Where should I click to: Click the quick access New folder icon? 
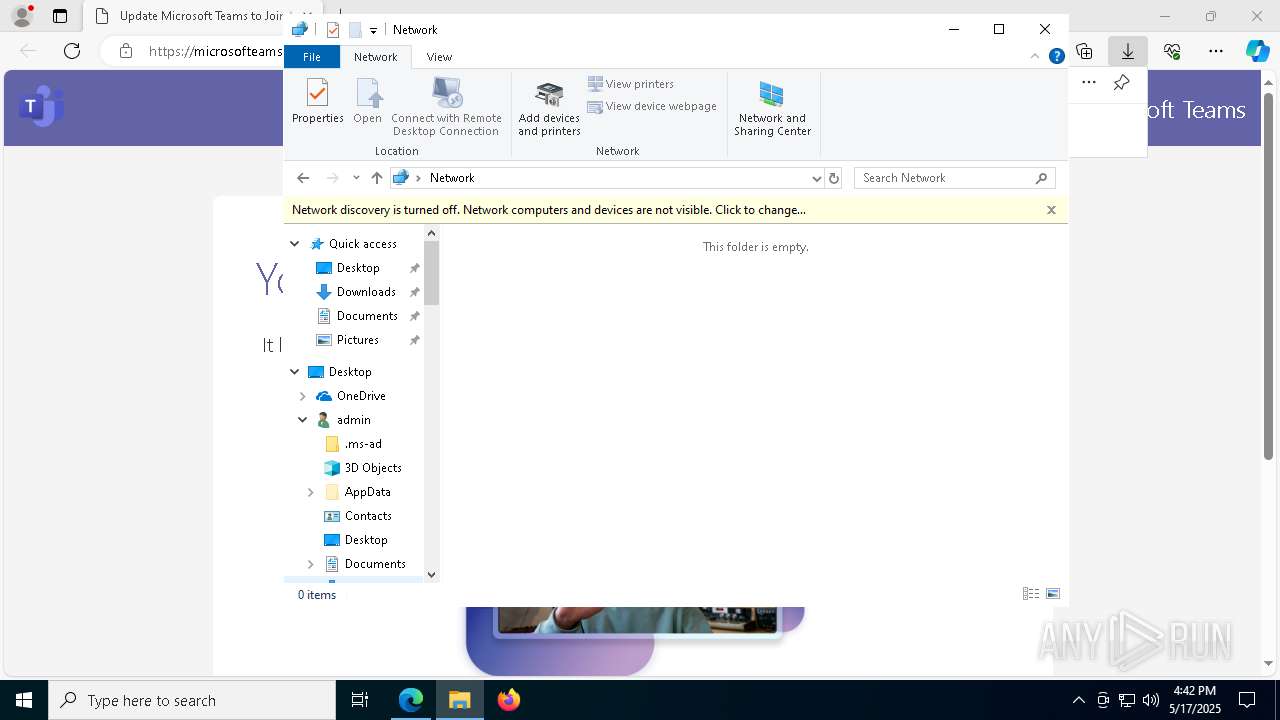(x=355, y=30)
